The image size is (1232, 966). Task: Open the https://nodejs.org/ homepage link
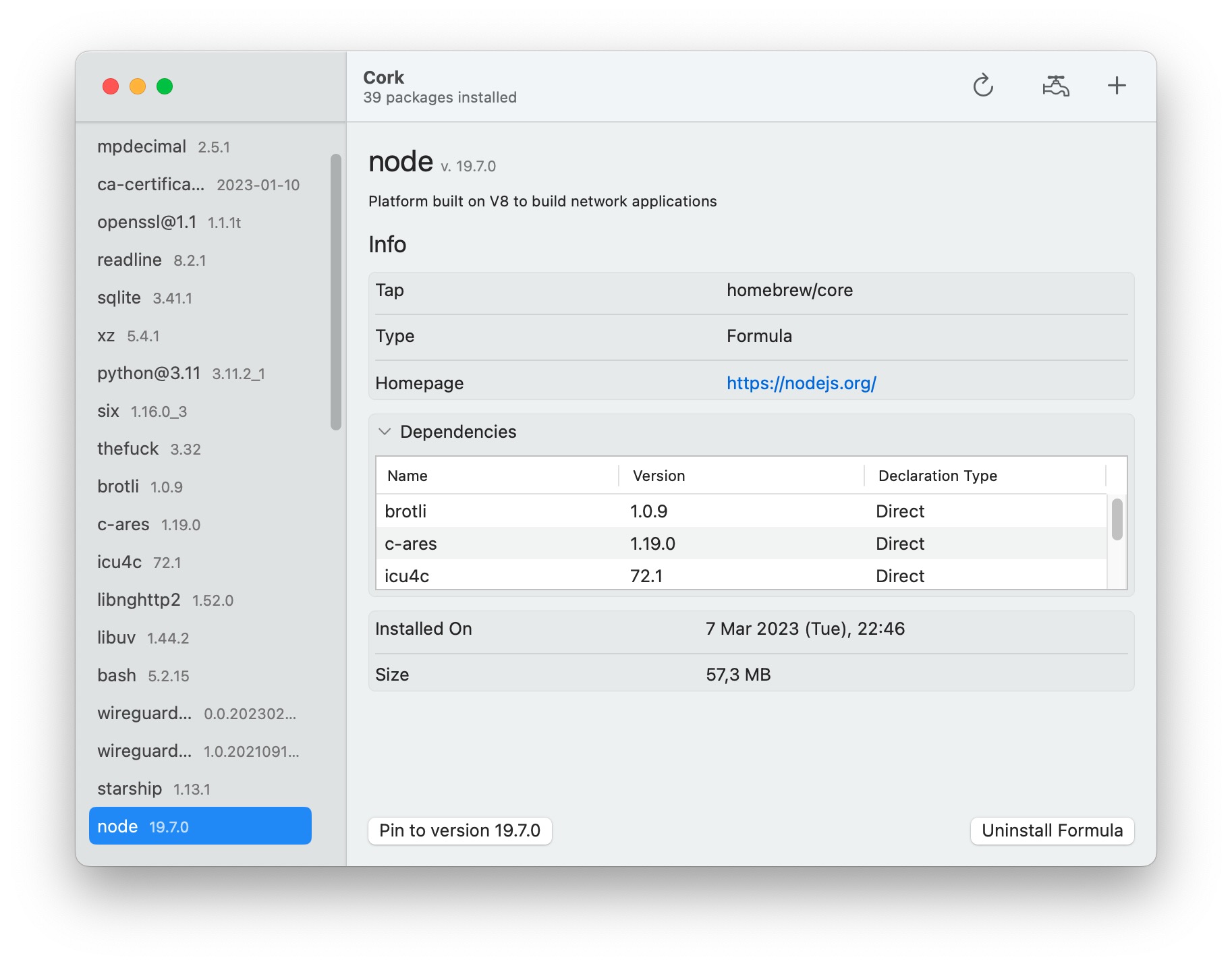801,383
